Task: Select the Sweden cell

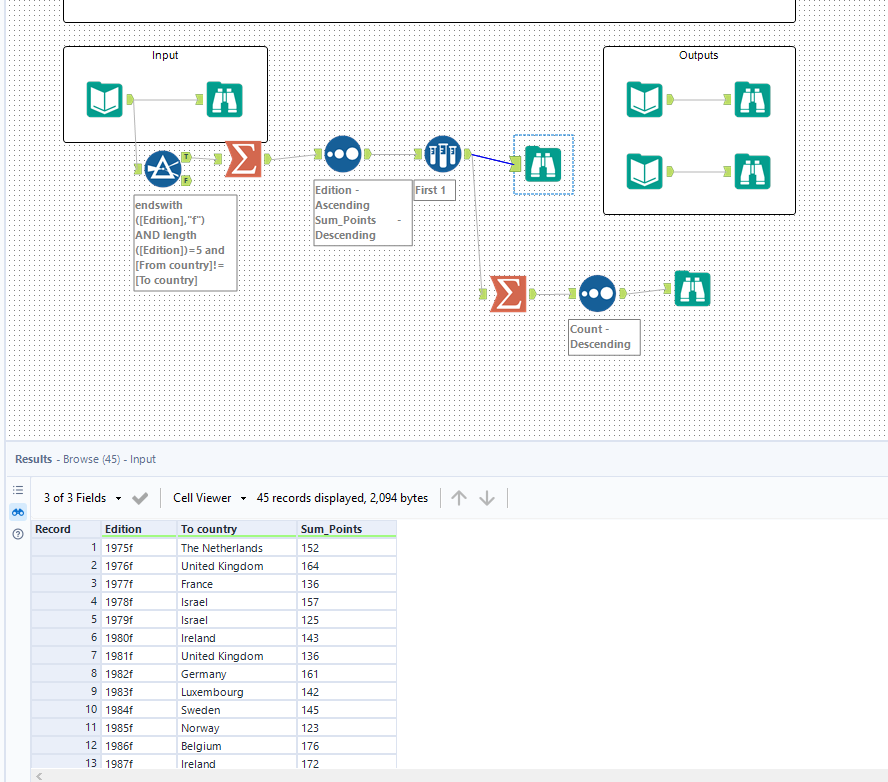Action: pos(237,710)
